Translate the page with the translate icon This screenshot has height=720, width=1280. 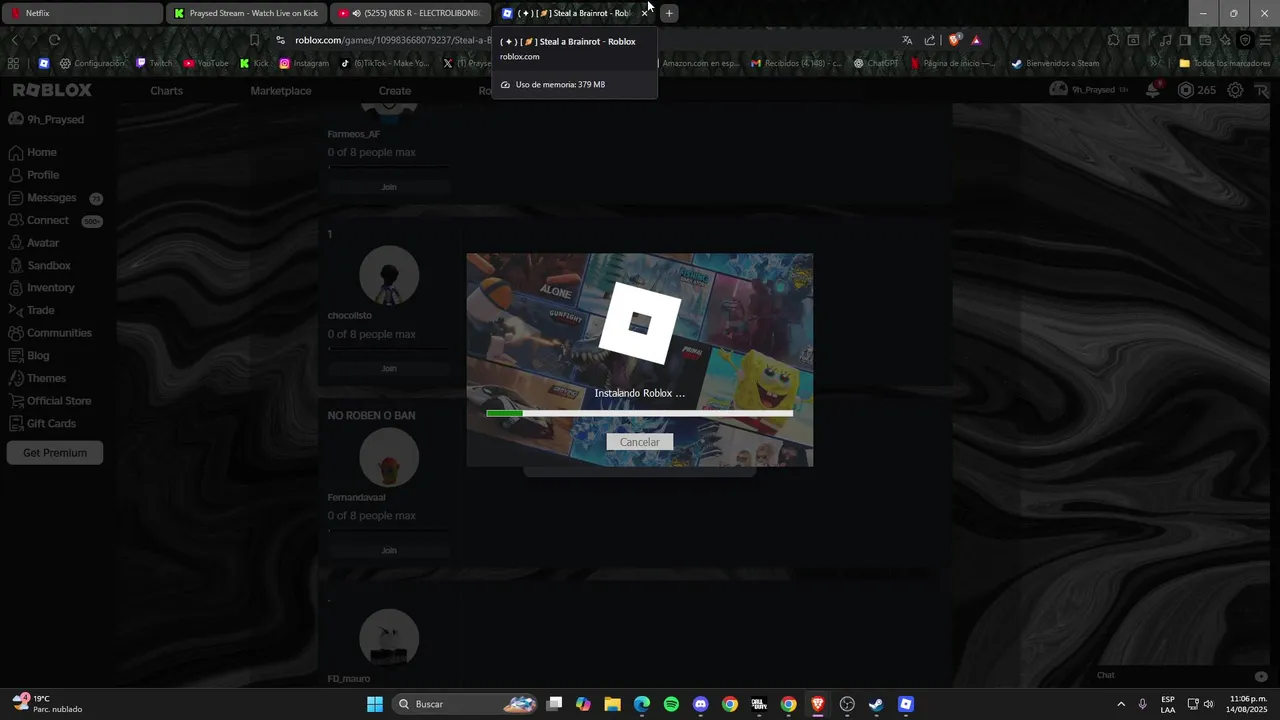click(x=907, y=40)
